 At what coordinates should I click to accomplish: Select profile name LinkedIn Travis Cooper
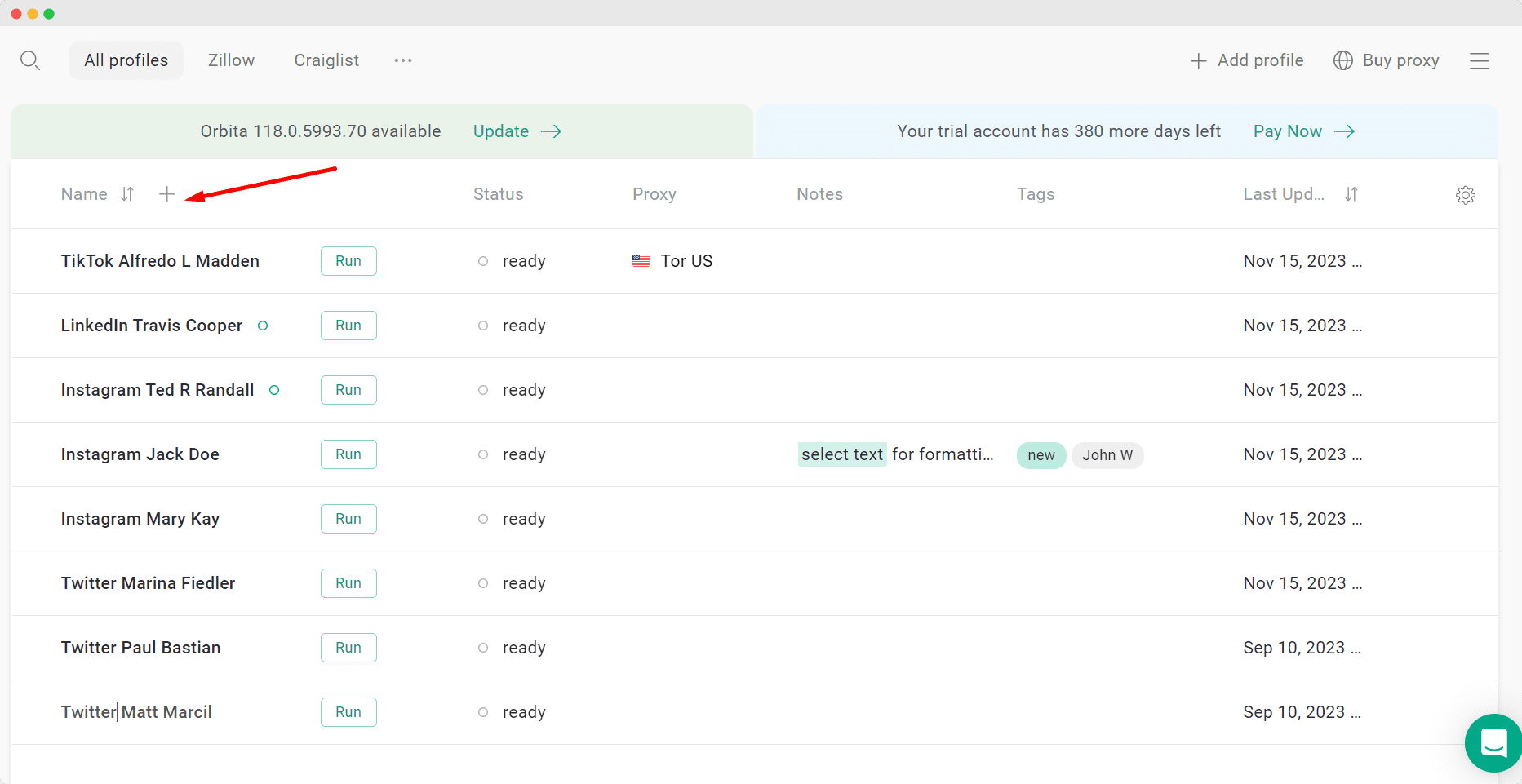152,326
